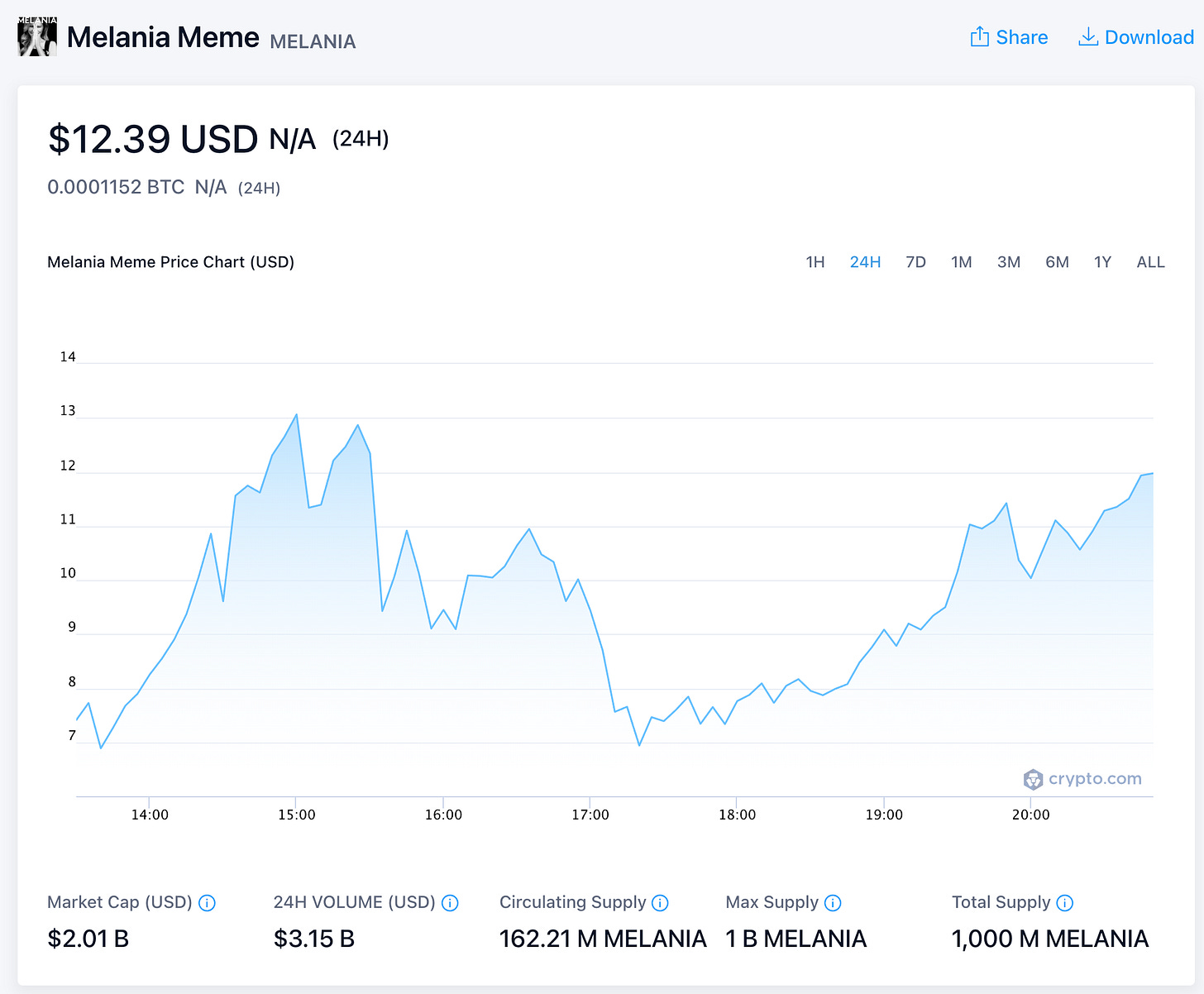Image resolution: width=1204 pixels, height=994 pixels.
Task: Click the Circulating Supply label
Action: (x=572, y=902)
